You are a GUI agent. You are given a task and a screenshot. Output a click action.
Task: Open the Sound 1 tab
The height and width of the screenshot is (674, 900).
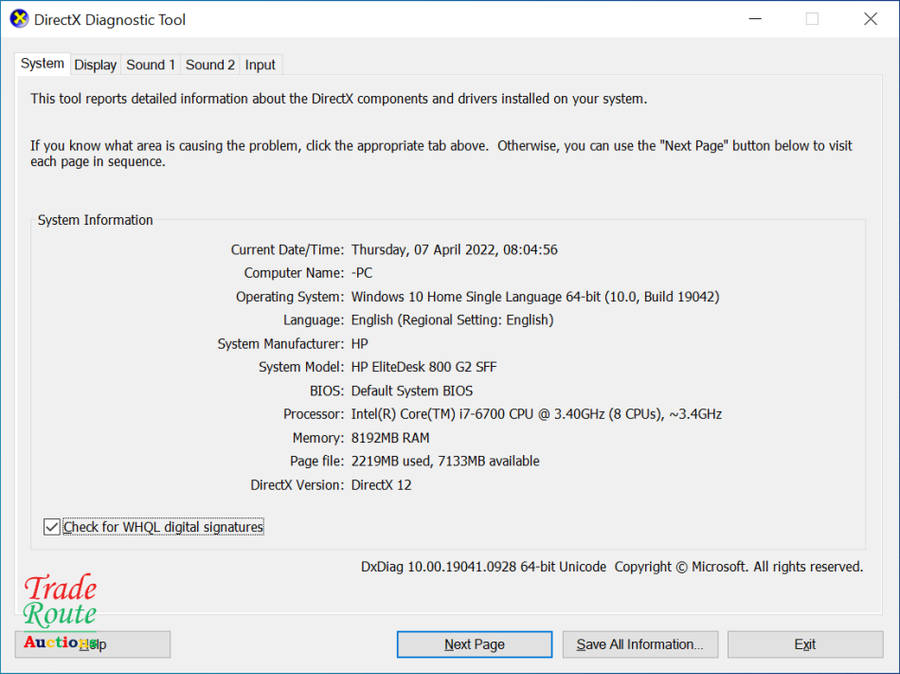coord(150,65)
